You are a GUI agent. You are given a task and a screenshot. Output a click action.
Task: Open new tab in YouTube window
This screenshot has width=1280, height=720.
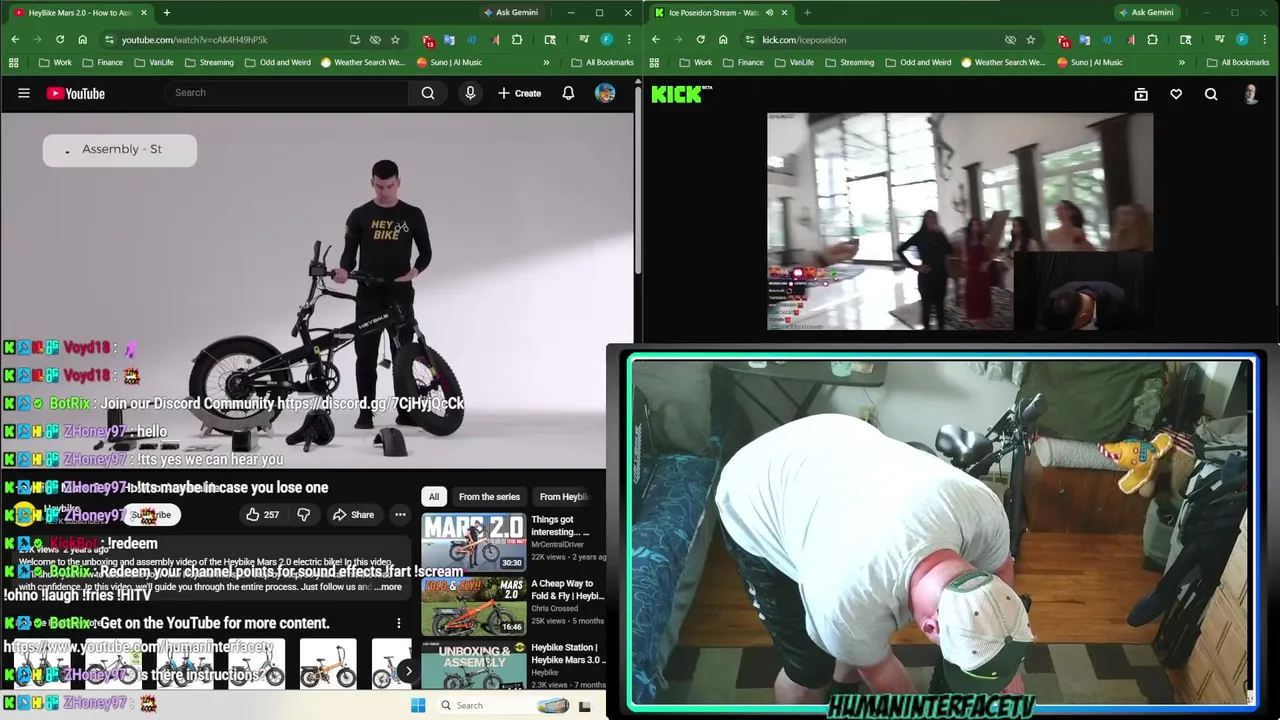coord(166,12)
